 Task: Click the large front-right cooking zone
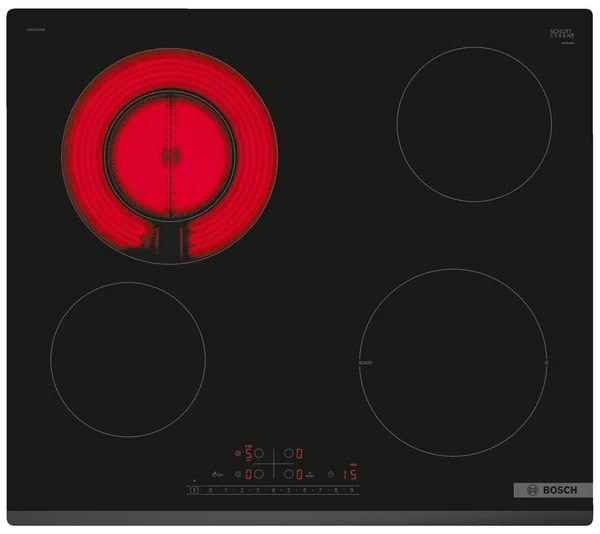(455, 362)
